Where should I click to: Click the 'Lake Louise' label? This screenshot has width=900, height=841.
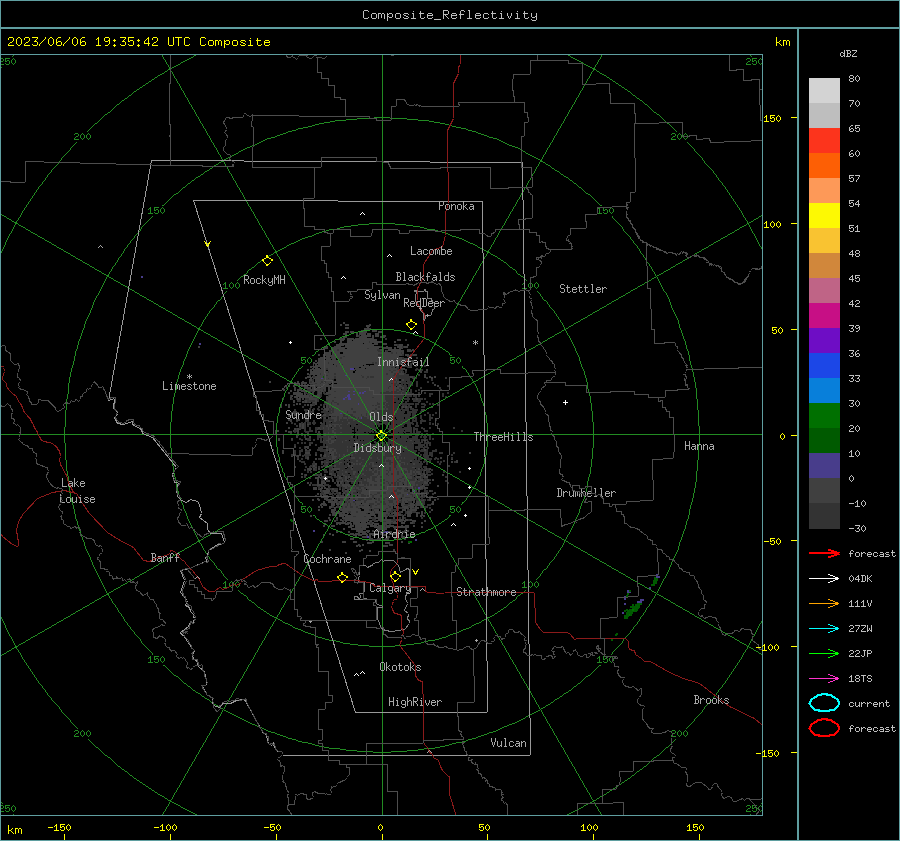click(x=77, y=491)
